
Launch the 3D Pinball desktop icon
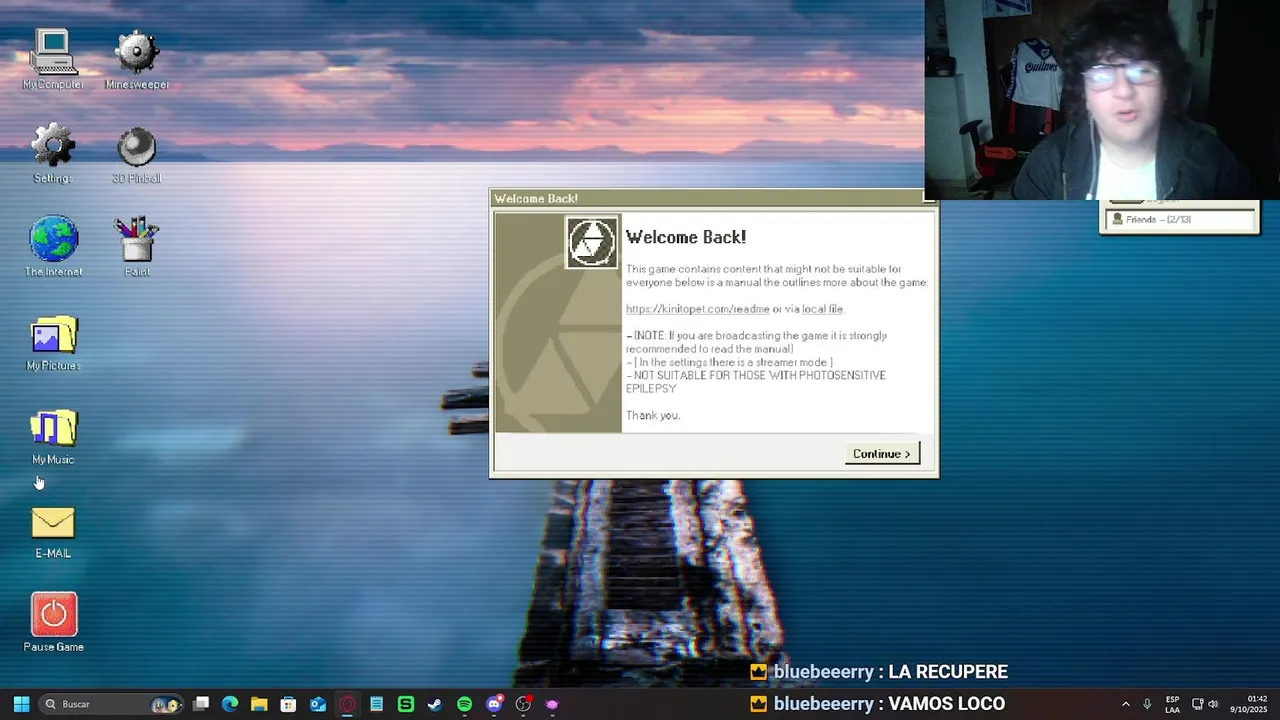point(137,154)
